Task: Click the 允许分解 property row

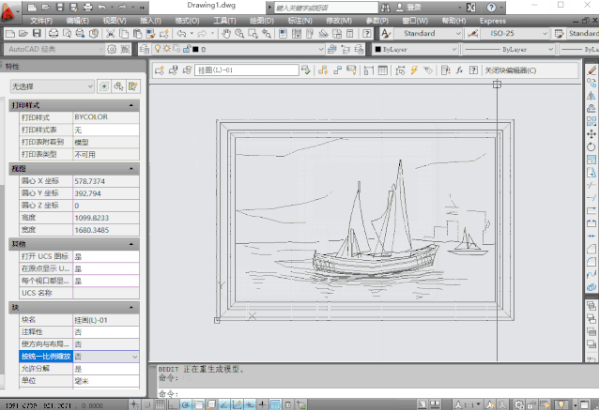Action: tap(79, 369)
